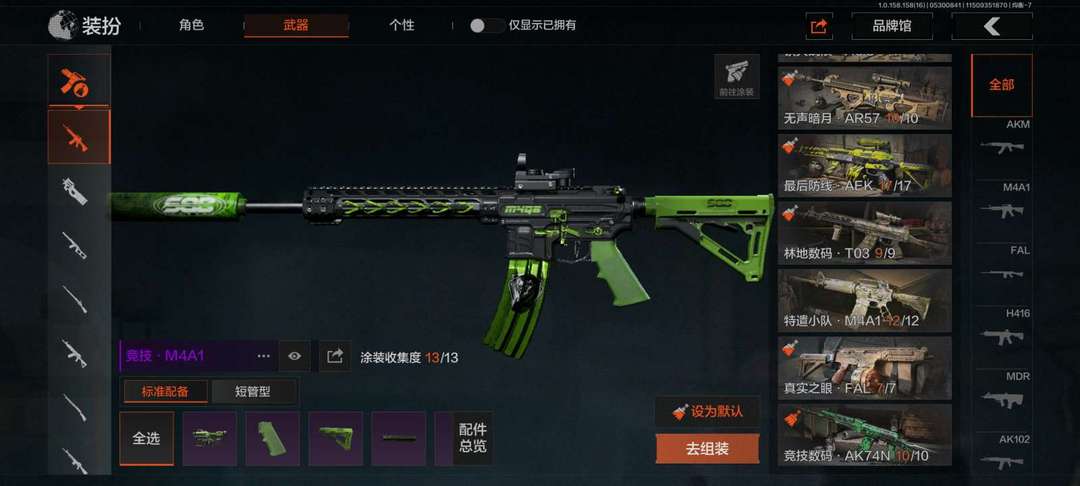Viewport: 1080px width, 486px height.
Task: Switch to the 个性 tab
Action: click(402, 26)
